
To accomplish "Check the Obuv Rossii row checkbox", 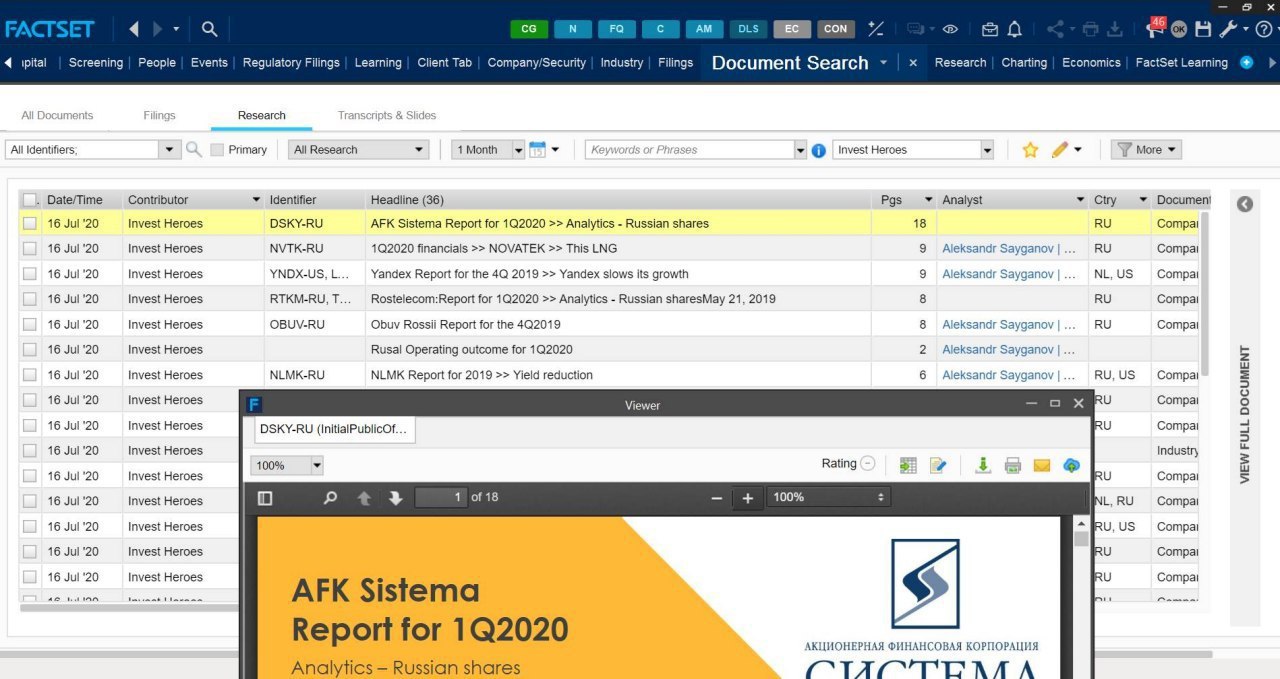I will (x=30, y=325).
